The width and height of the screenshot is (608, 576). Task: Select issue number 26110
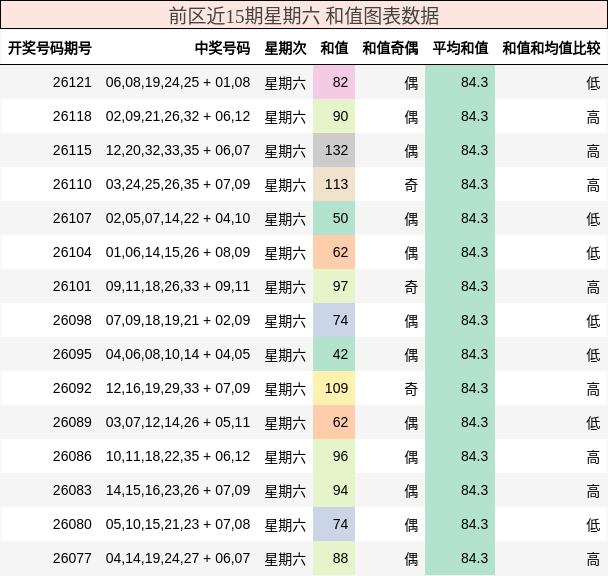point(72,184)
